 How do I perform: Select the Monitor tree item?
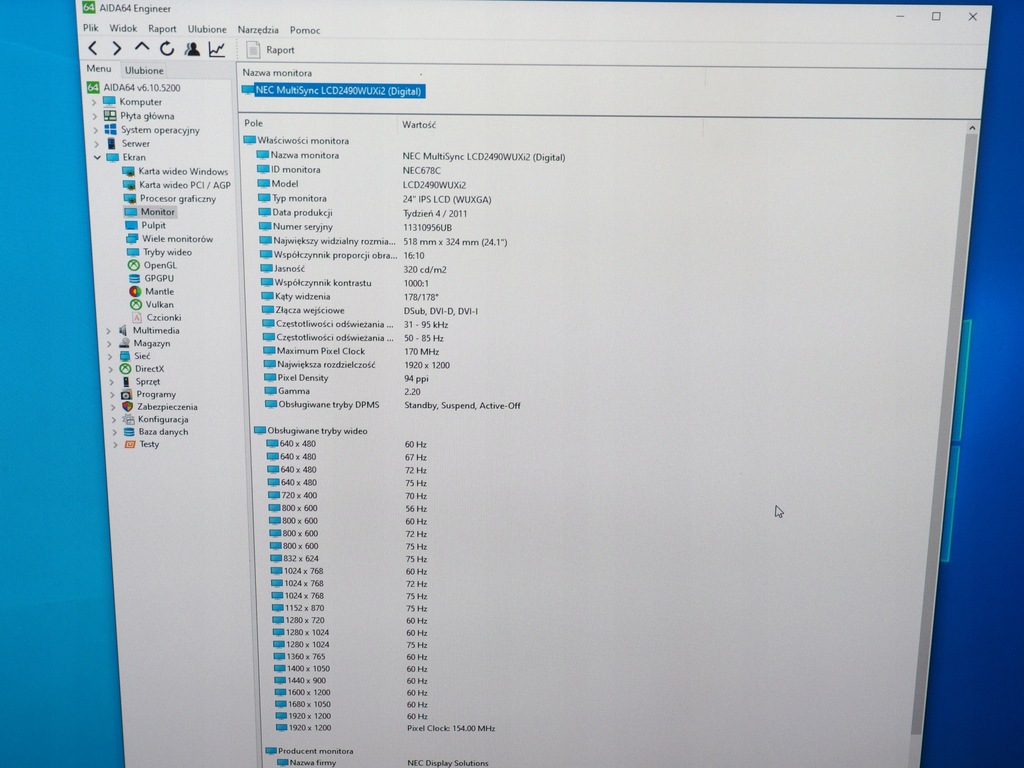pos(150,212)
